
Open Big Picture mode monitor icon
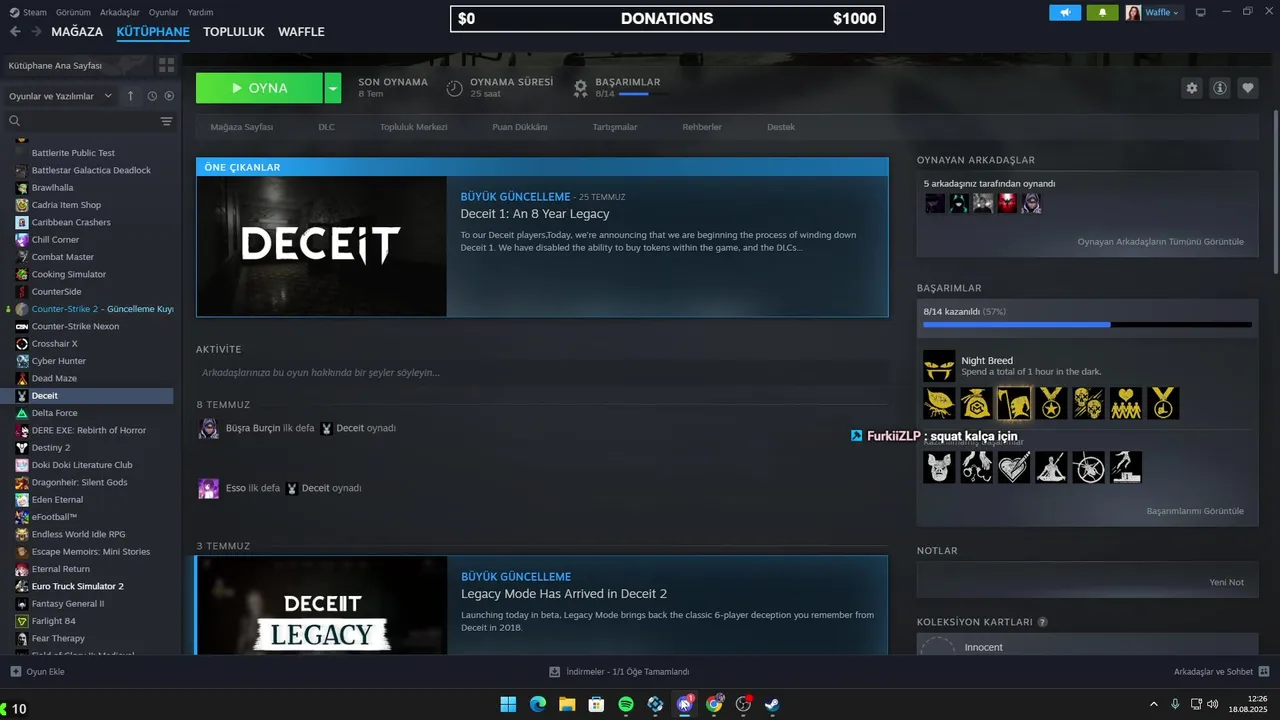click(1201, 12)
